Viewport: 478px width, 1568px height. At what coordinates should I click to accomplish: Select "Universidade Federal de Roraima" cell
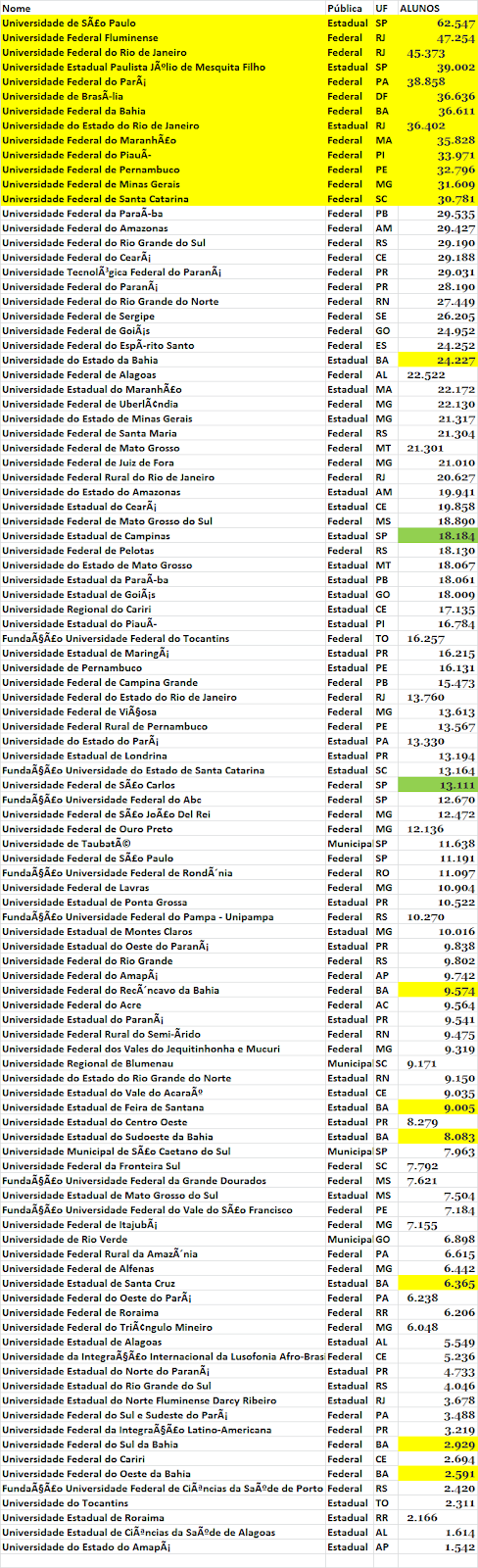click(80, 1314)
